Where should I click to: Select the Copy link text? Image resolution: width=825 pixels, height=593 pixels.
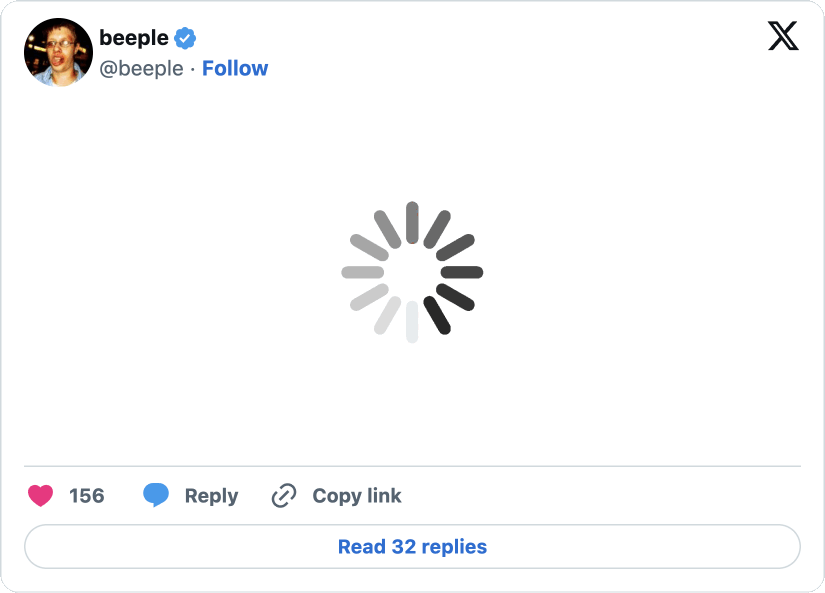coord(357,496)
